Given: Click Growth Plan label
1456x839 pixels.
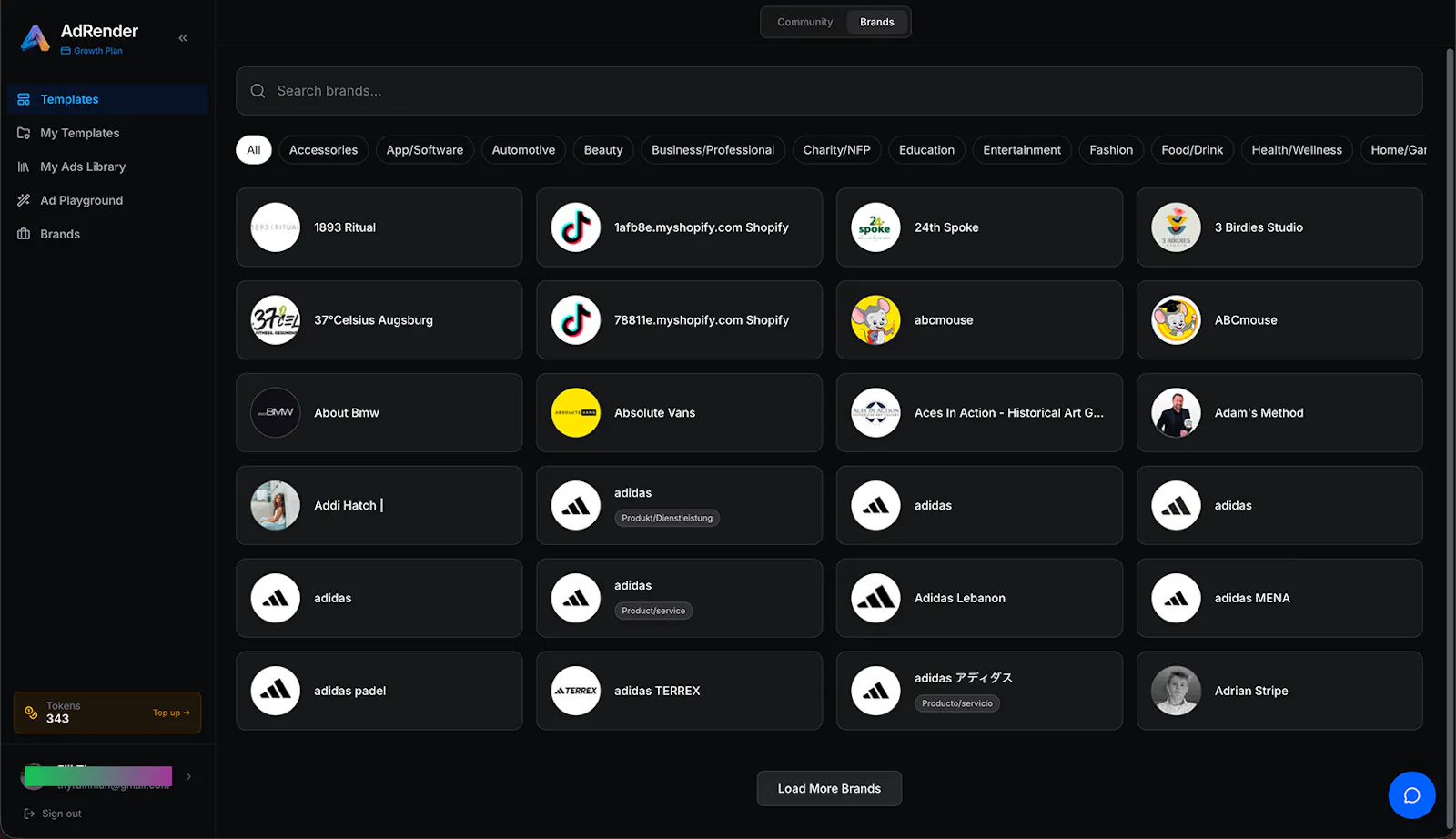Looking at the screenshot, I should point(97,51).
